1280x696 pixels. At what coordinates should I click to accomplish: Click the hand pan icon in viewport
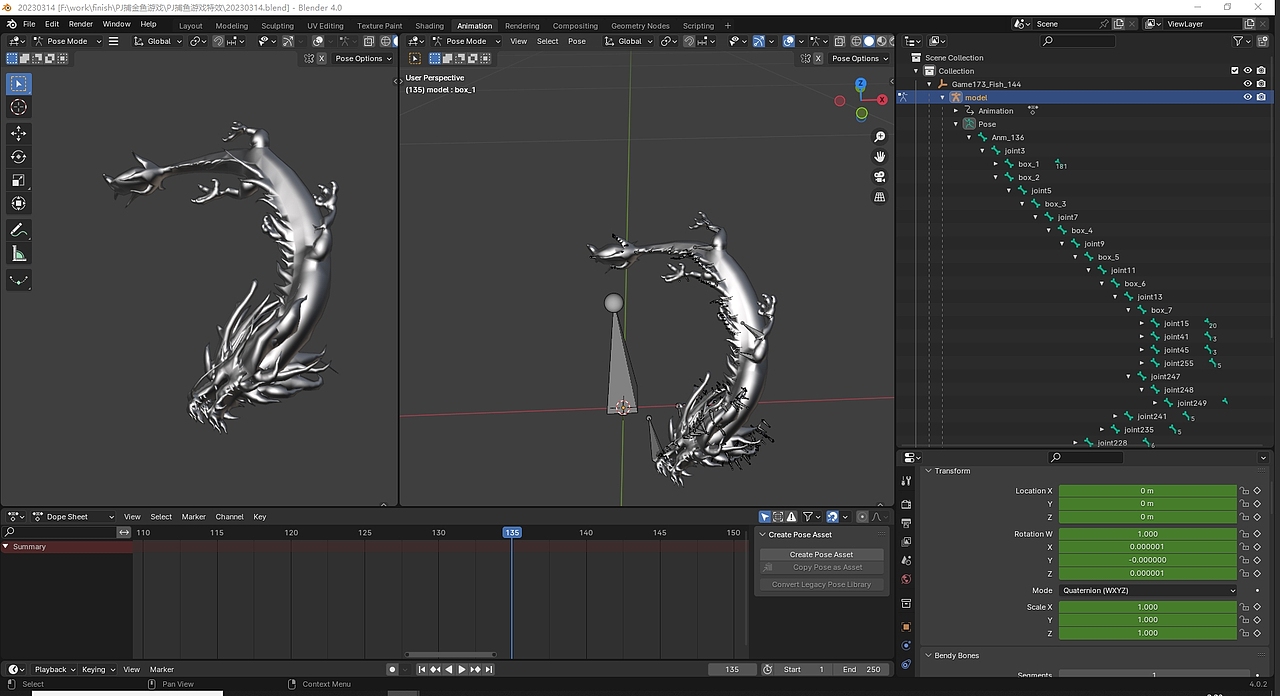[x=880, y=157]
